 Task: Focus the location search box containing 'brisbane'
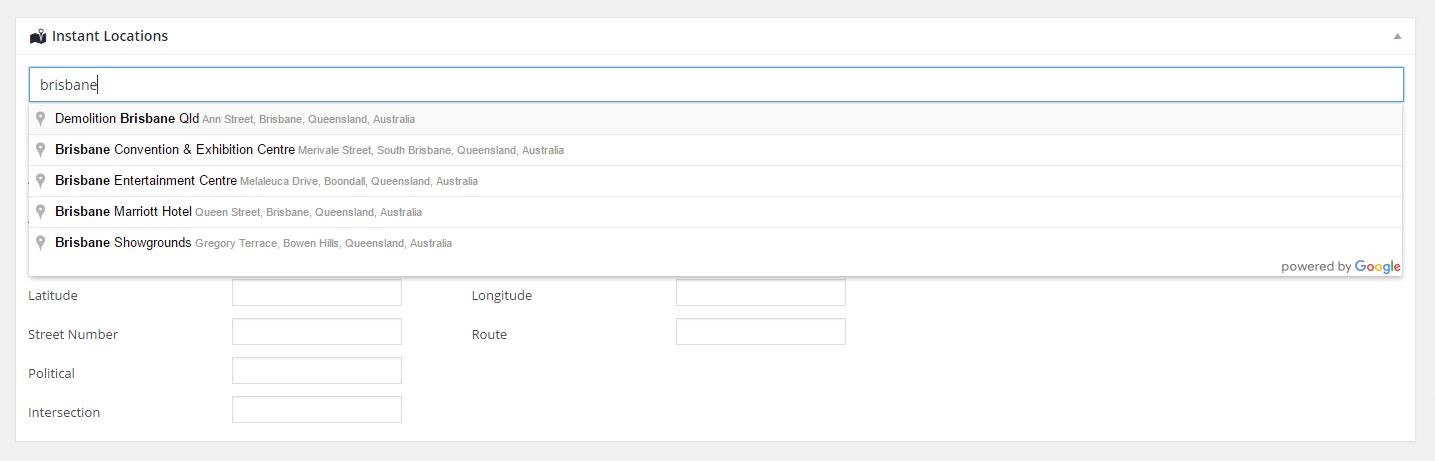pyautogui.click(x=716, y=85)
